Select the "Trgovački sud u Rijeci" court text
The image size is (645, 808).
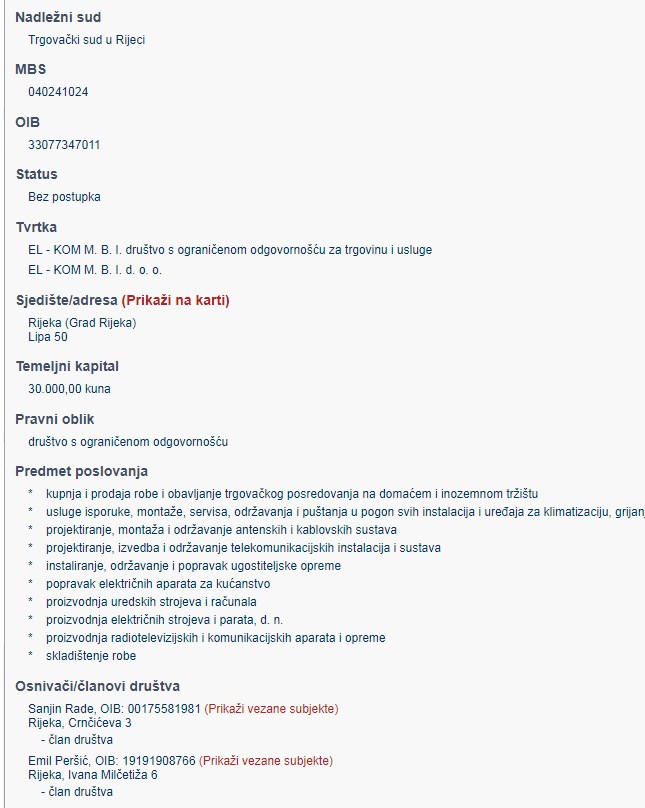click(94, 40)
